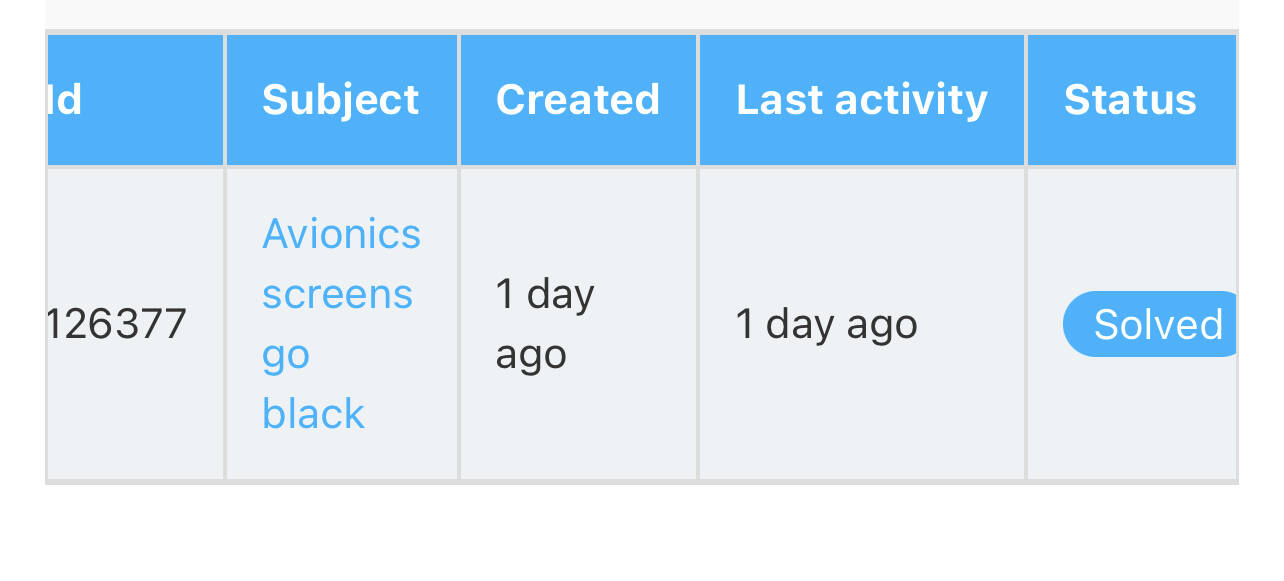
Task: Click empty space above Created cell text
Action: pos(577,215)
